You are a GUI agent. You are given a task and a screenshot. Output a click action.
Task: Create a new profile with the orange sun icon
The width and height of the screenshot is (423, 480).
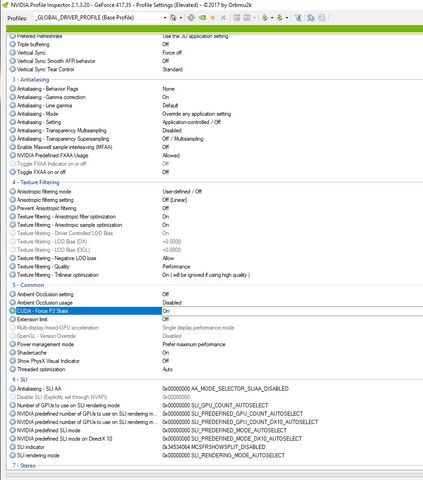point(213,18)
